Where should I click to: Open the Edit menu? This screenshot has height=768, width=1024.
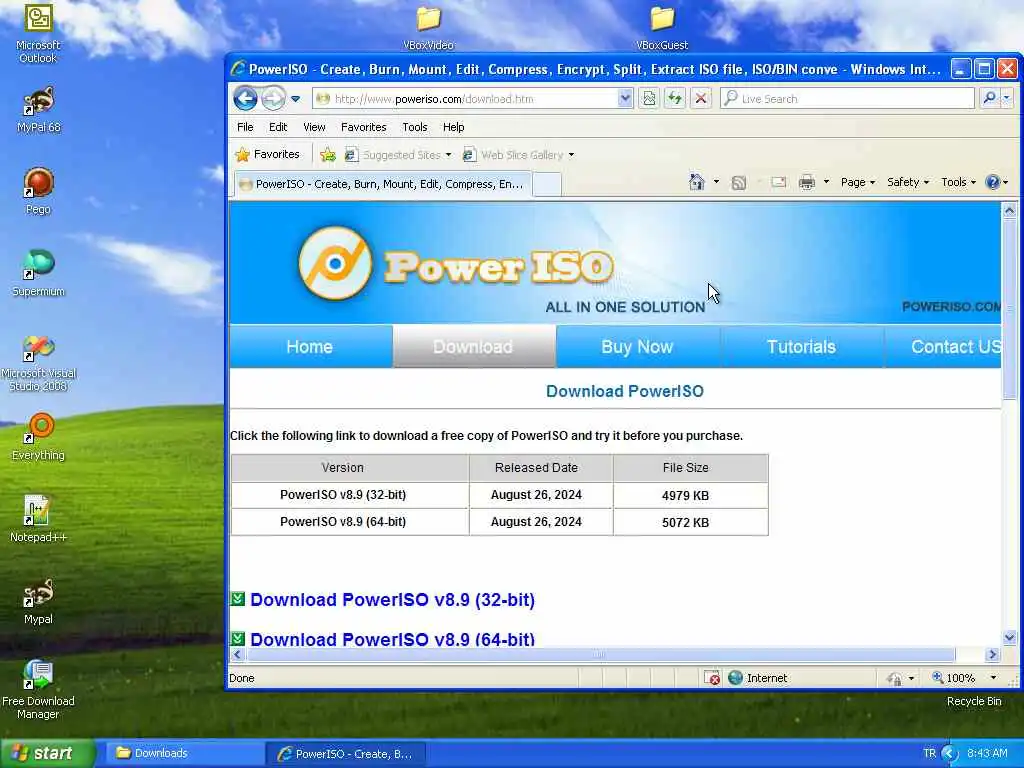278,127
